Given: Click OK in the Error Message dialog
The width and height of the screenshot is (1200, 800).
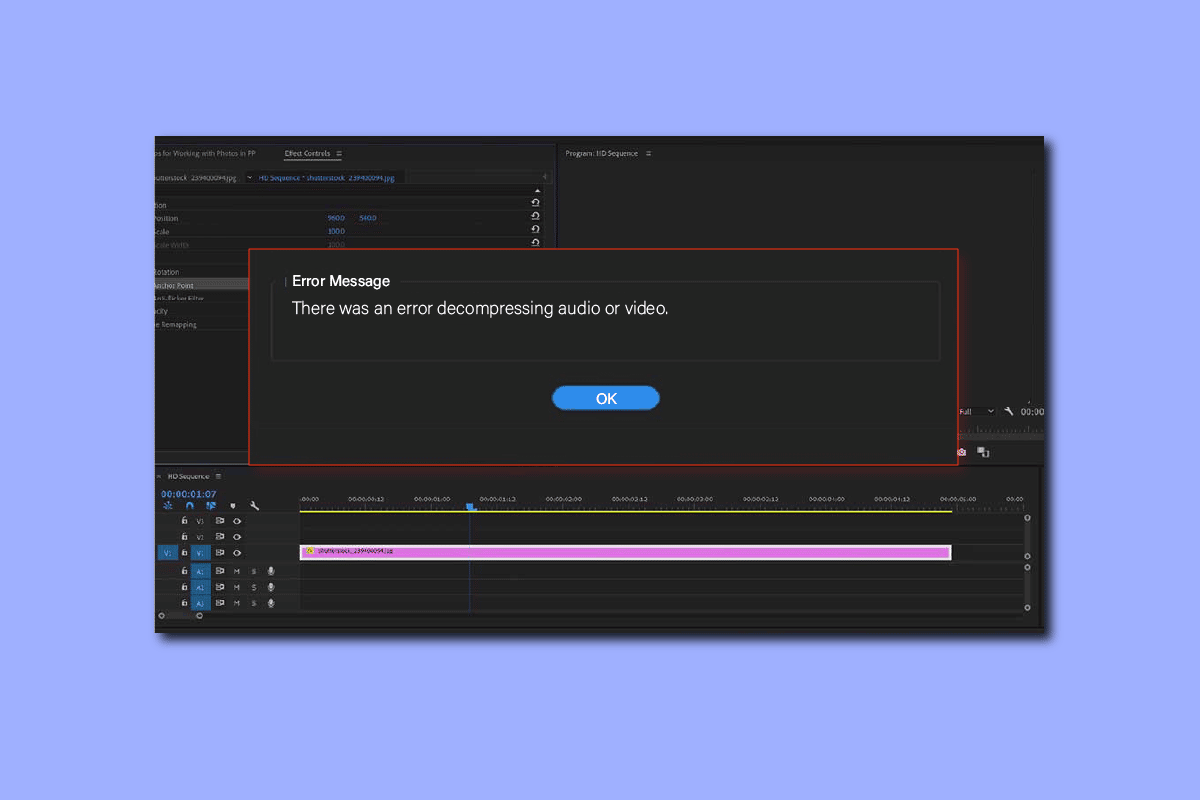Looking at the screenshot, I should point(605,398).
